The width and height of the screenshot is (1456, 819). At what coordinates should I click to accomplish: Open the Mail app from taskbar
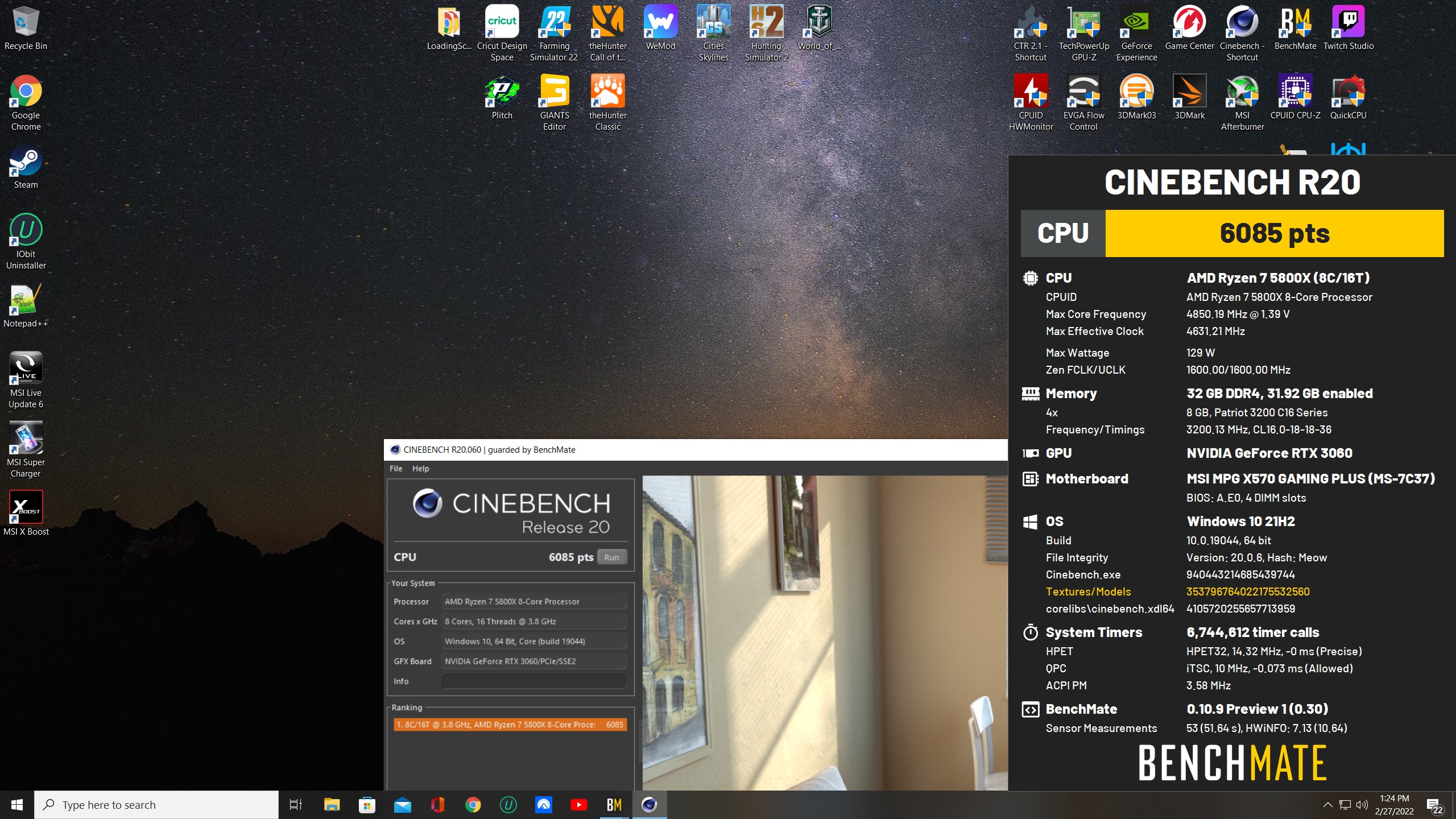[x=402, y=805]
